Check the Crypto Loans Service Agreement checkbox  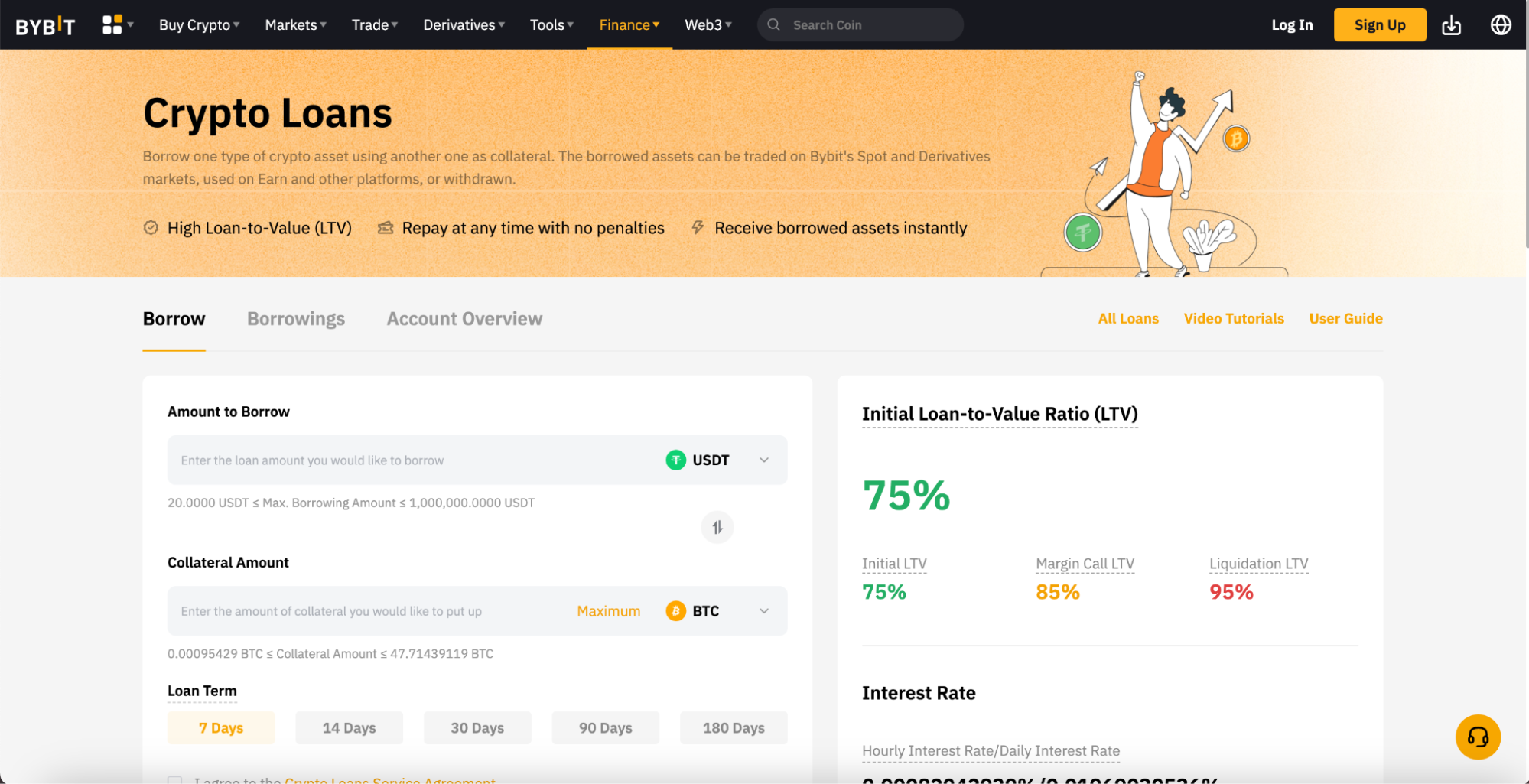pyautogui.click(x=174, y=780)
